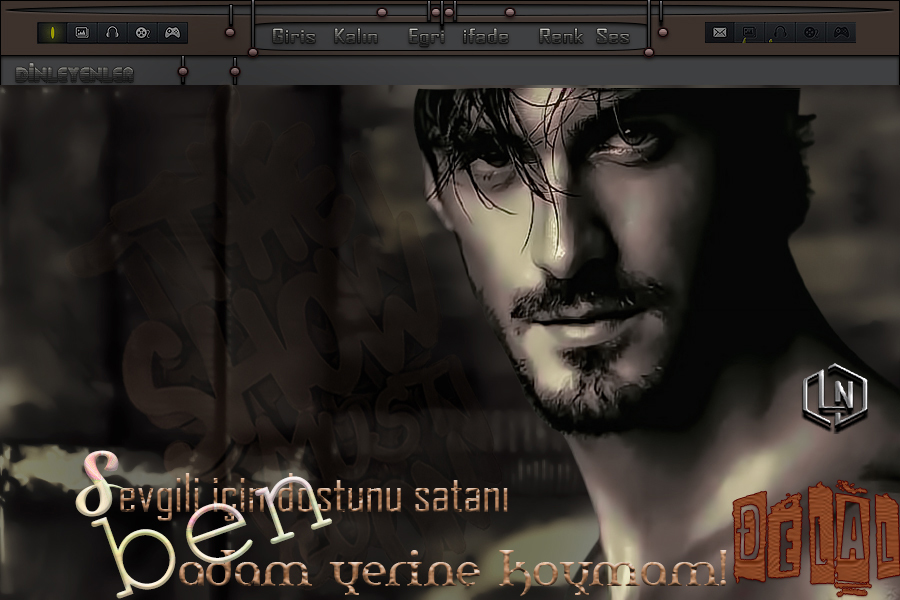The height and width of the screenshot is (600, 900).
Task: Open the envelope mail icon
Action: pos(719,33)
